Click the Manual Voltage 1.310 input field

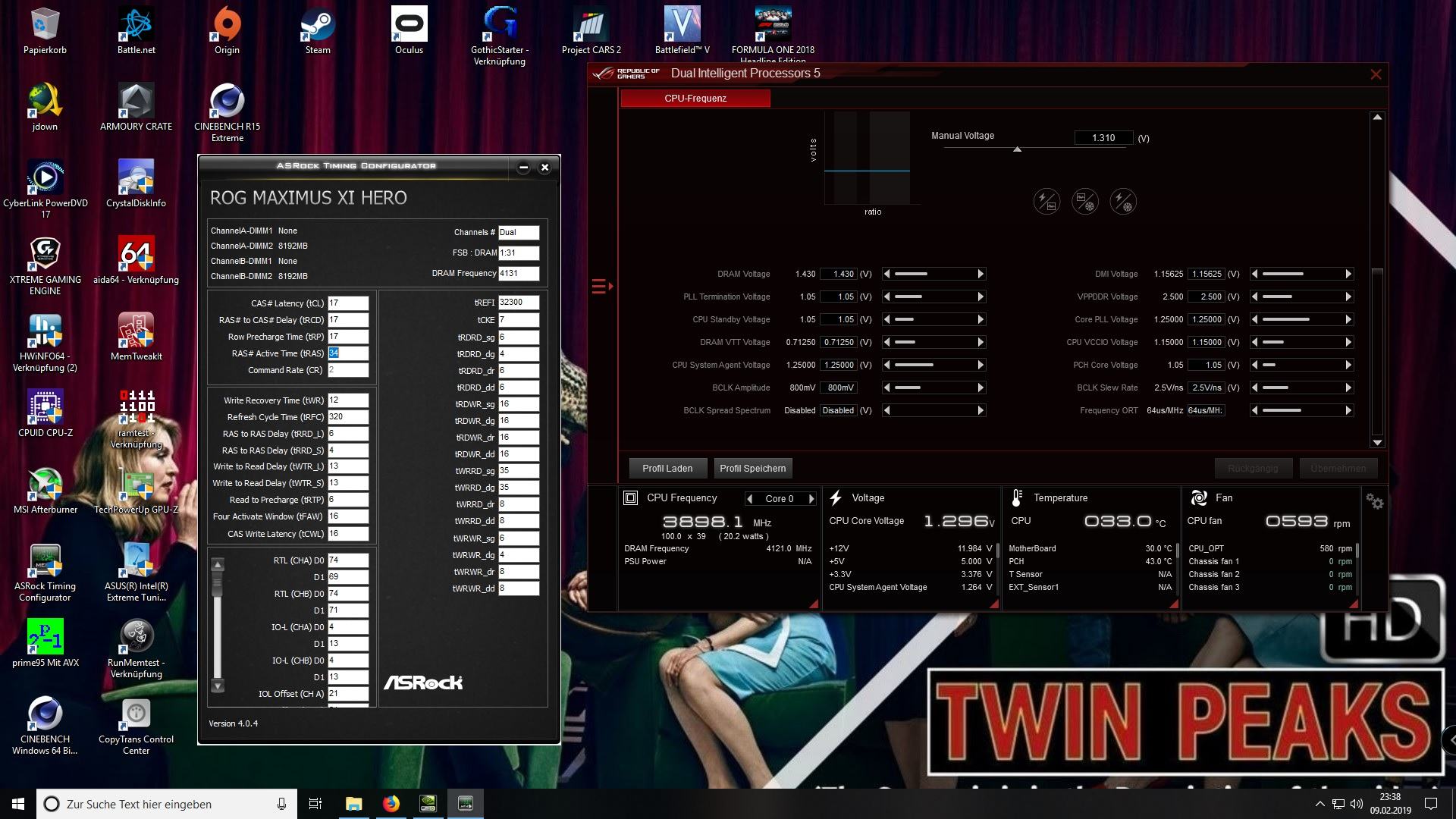(1103, 138)
